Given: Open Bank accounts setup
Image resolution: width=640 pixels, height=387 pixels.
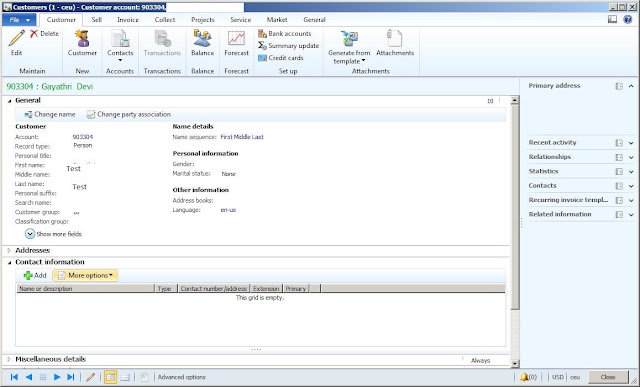Looking at the screenshot, I should (x=284, y=33).
